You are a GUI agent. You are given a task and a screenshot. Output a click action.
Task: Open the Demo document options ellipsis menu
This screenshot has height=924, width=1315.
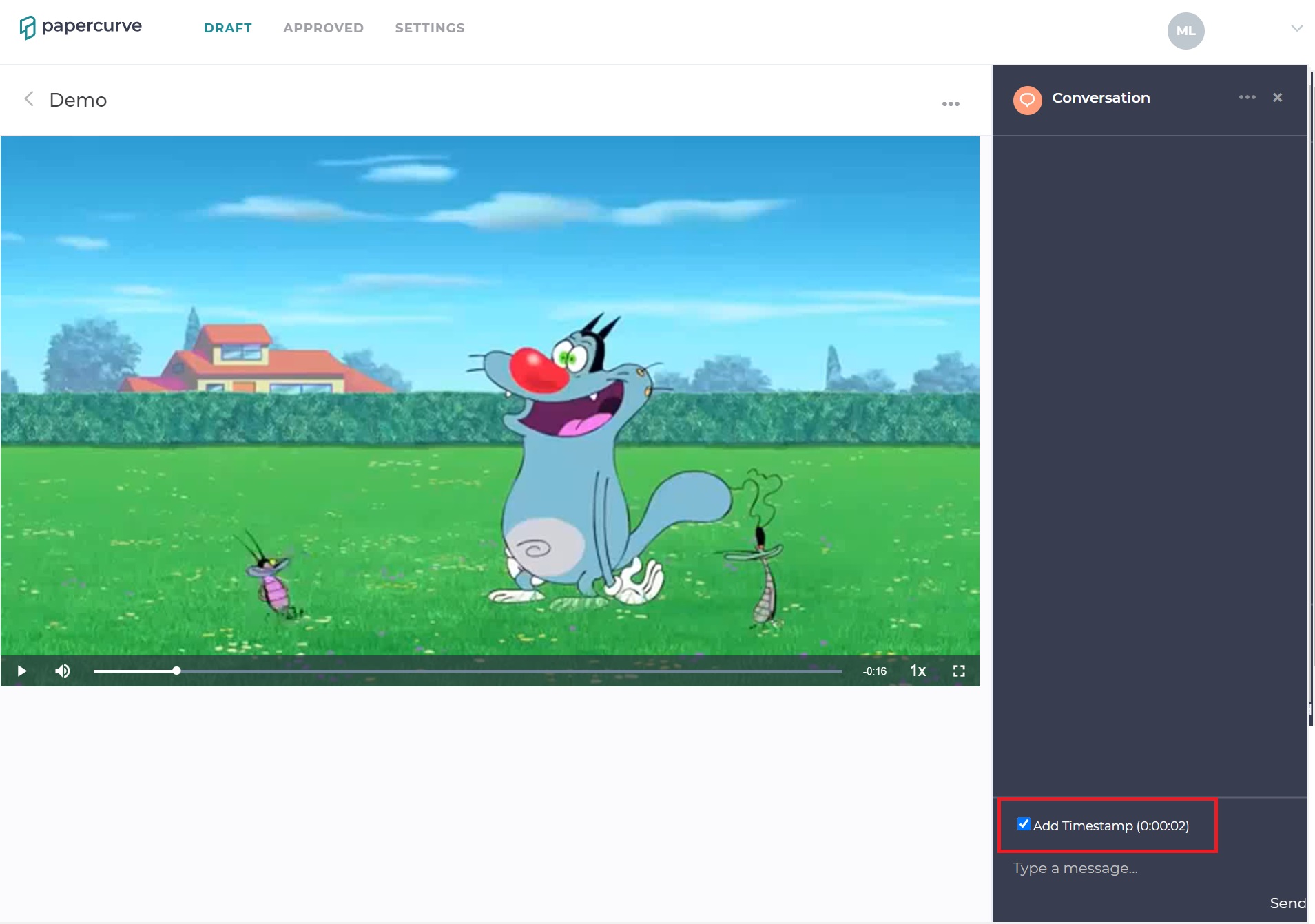950,103
